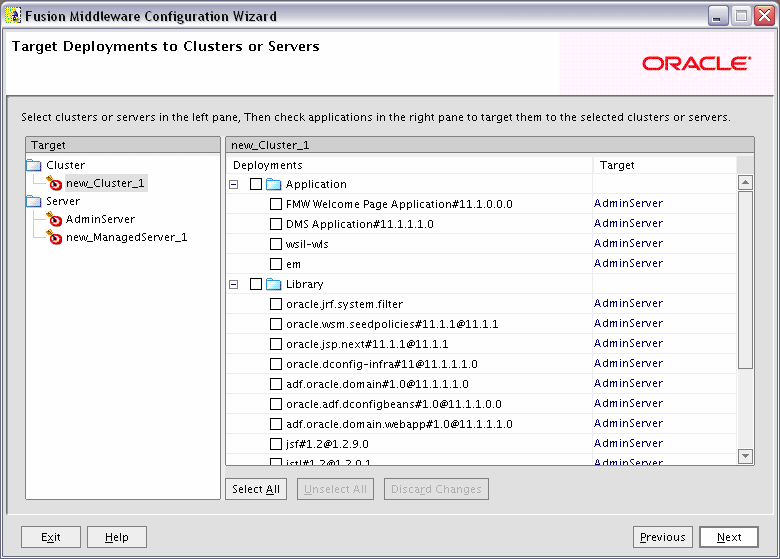Click the Deployments column header
780x559 pixels.
409,165
